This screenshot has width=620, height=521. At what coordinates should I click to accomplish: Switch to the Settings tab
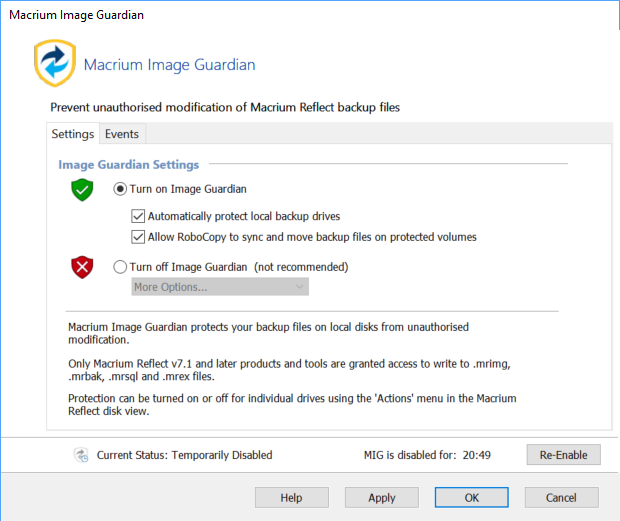[73, 134]
